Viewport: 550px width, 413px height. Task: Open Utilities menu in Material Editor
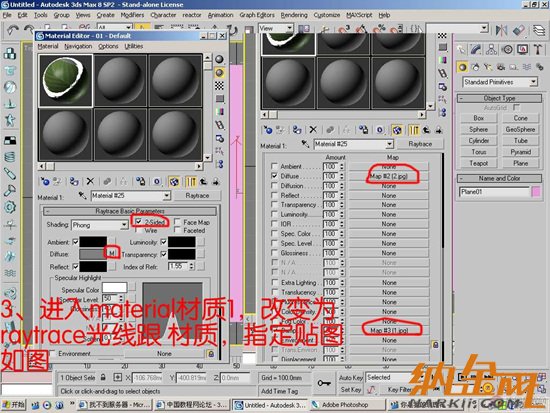pyautogui.click(x=134, y=46)
